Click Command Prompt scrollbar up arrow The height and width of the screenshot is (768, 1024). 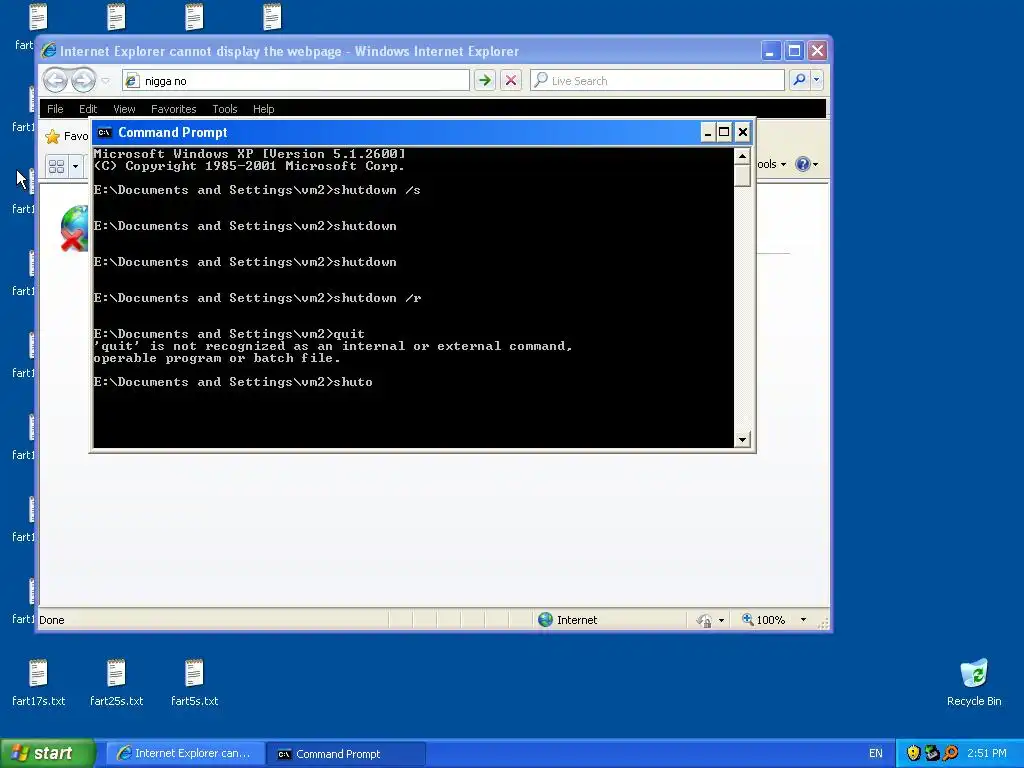pos(742,156)
